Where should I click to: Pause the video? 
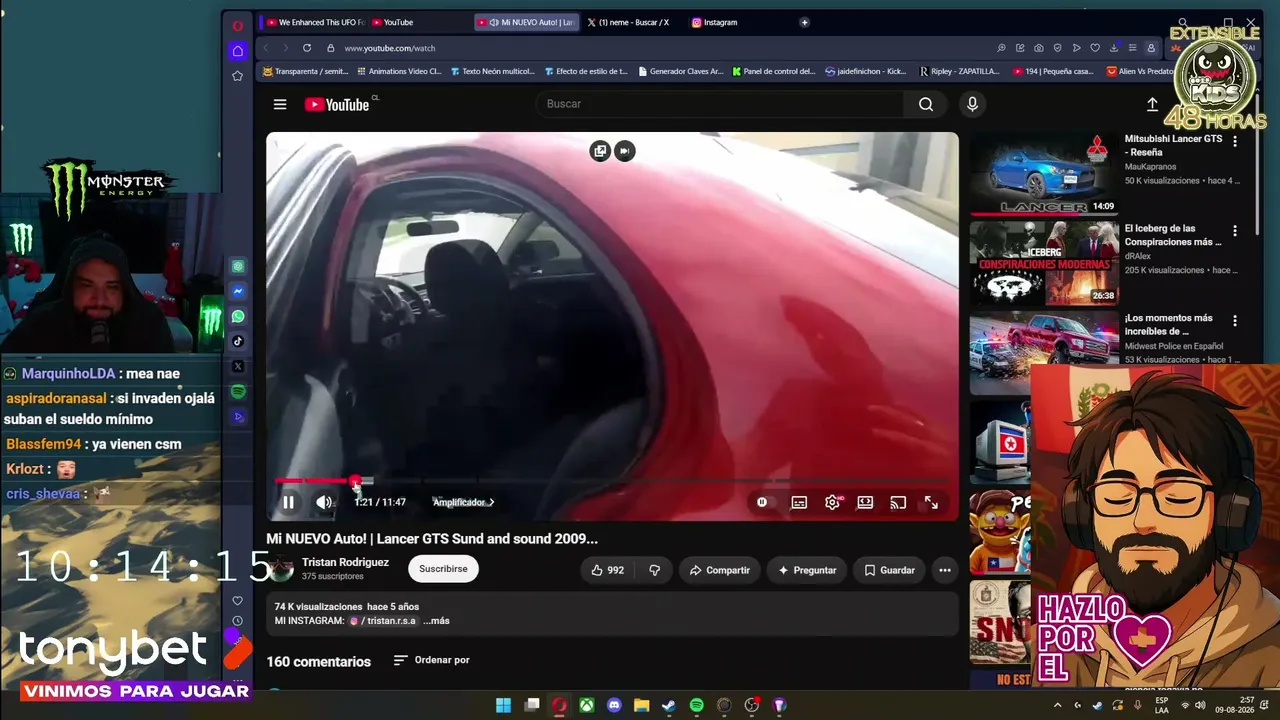(288, 502)
